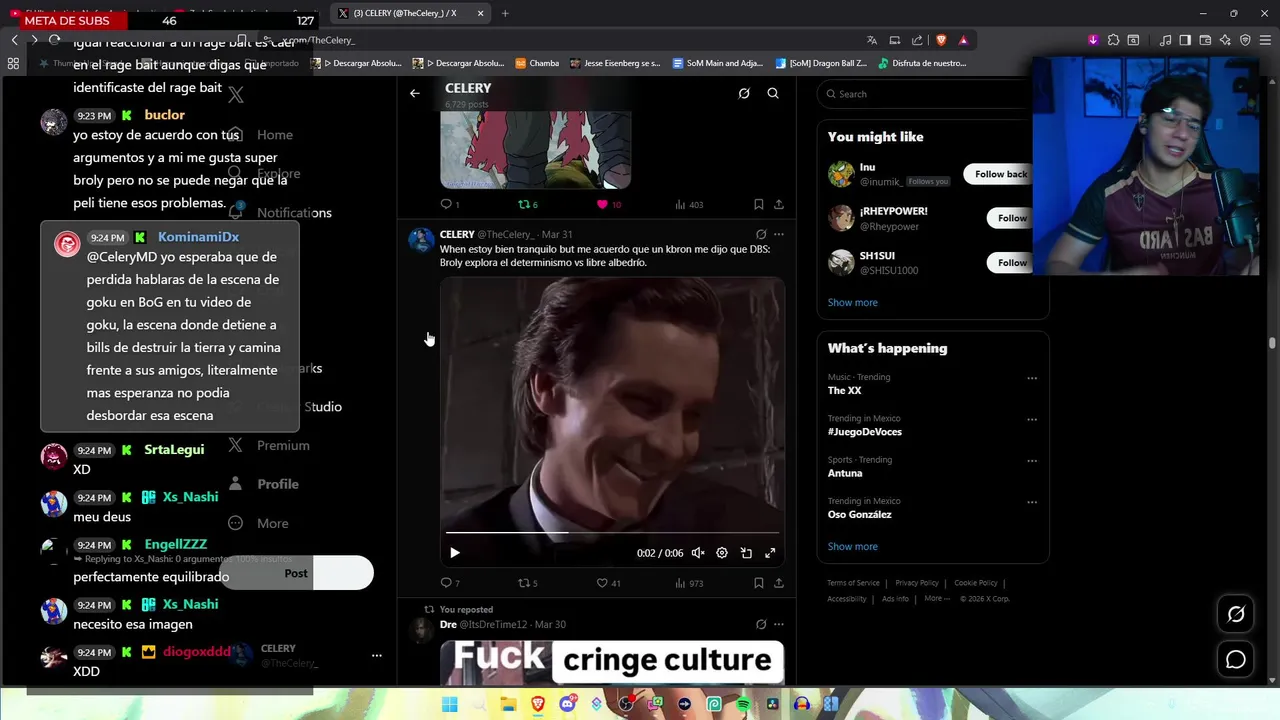This screenshot has height=720, width=1280.
Task: Expand the video to fullscreen
Action: [x=770, y=553]
